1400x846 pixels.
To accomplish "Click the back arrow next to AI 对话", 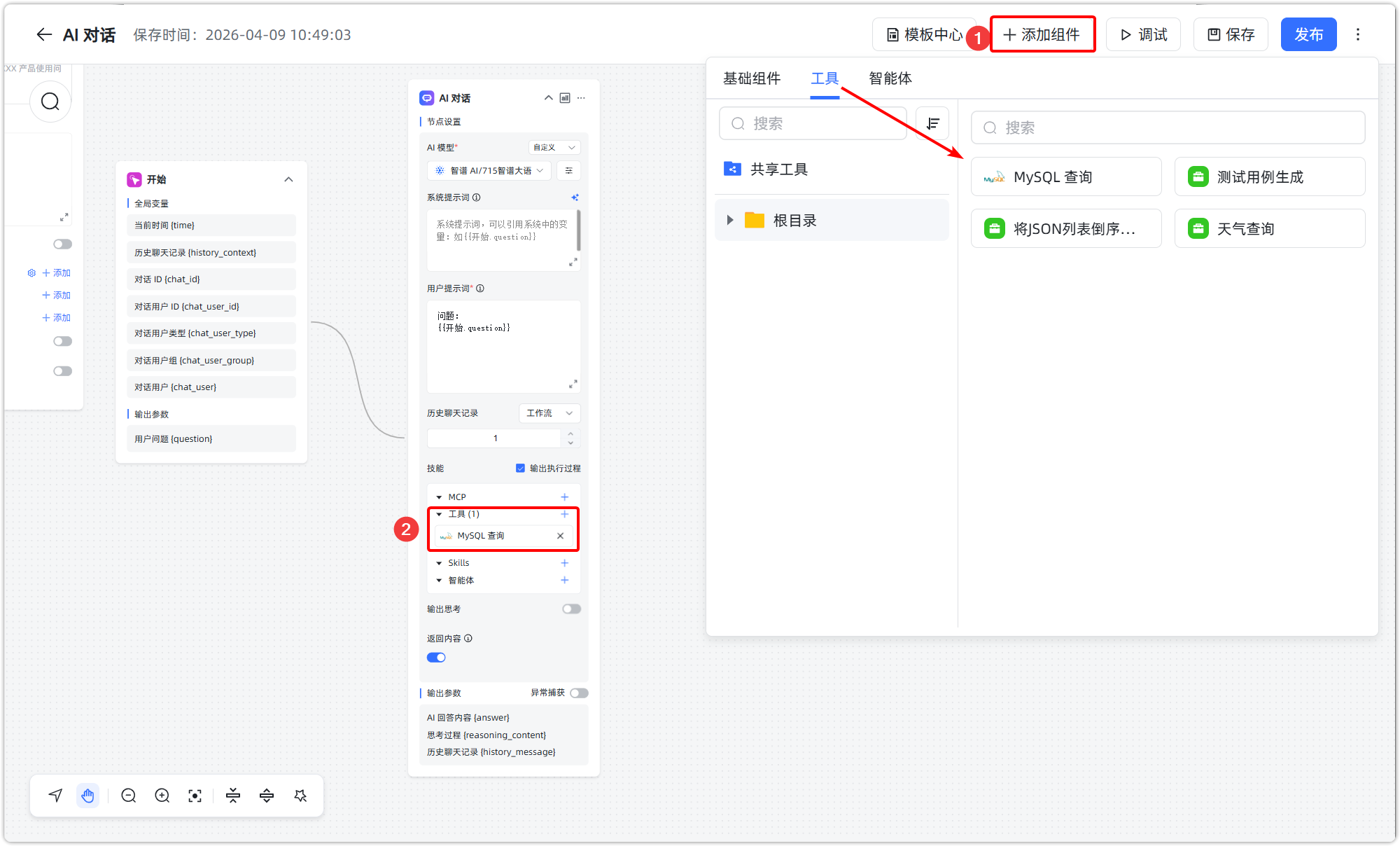I will point(44,34).
